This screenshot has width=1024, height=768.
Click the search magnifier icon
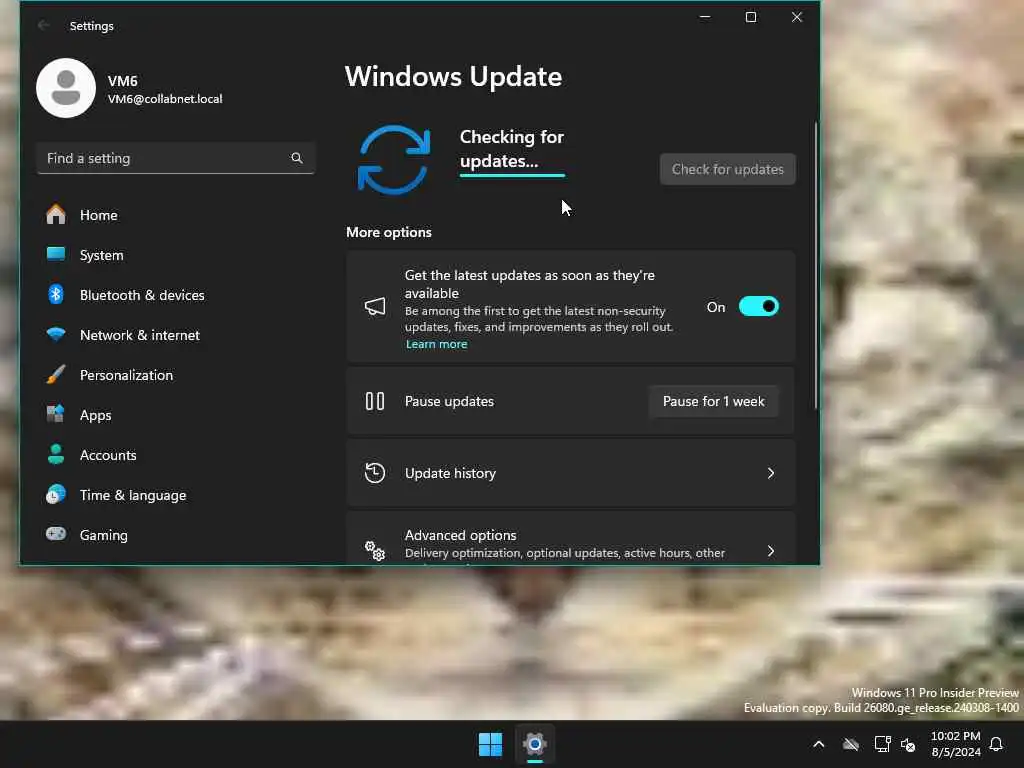[x=296, y=158]
